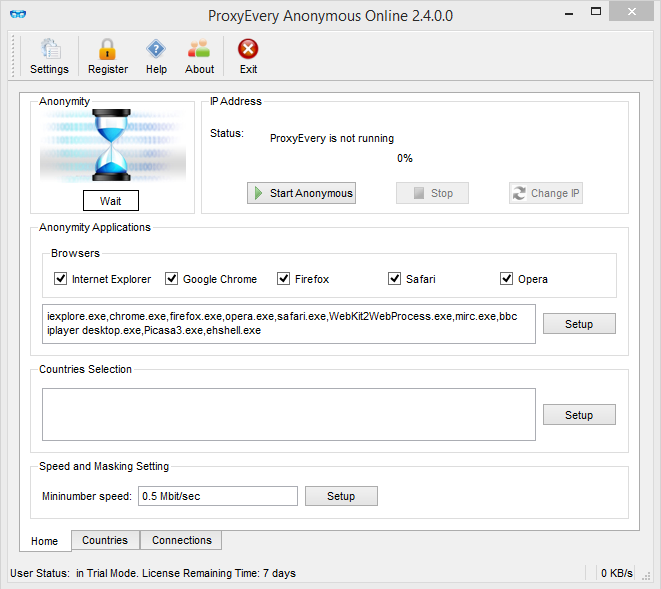
Task: Click the resize grip in status bar
Action: [646, 576]
